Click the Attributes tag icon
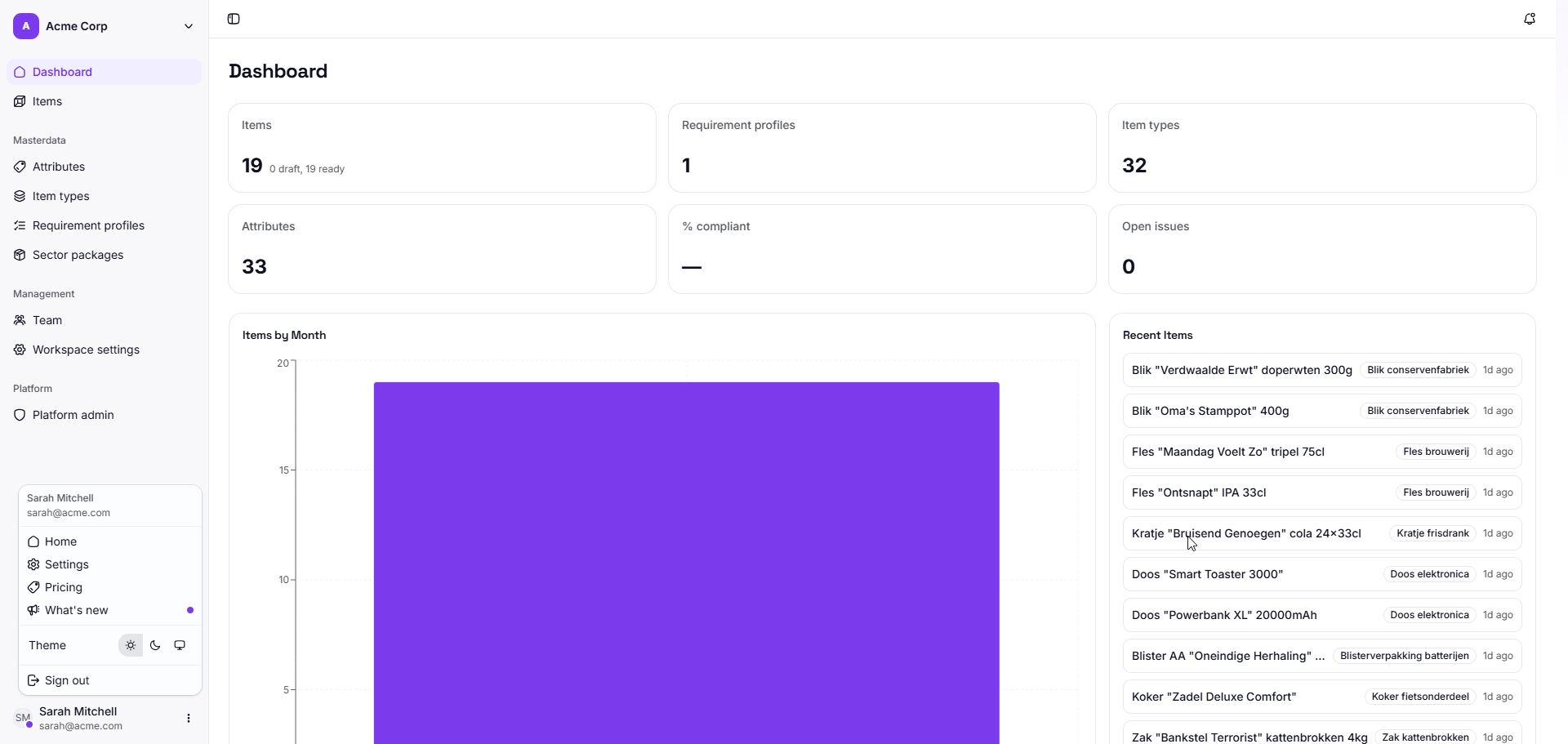This screenshot has height=744, width=1568. point(20,167)
